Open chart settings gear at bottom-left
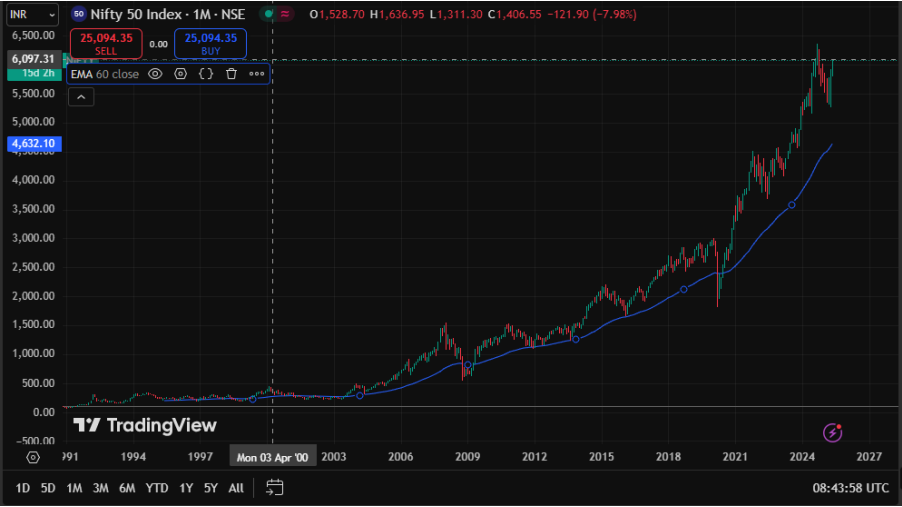This screenshot has width=902, height=507. (33, 456)
